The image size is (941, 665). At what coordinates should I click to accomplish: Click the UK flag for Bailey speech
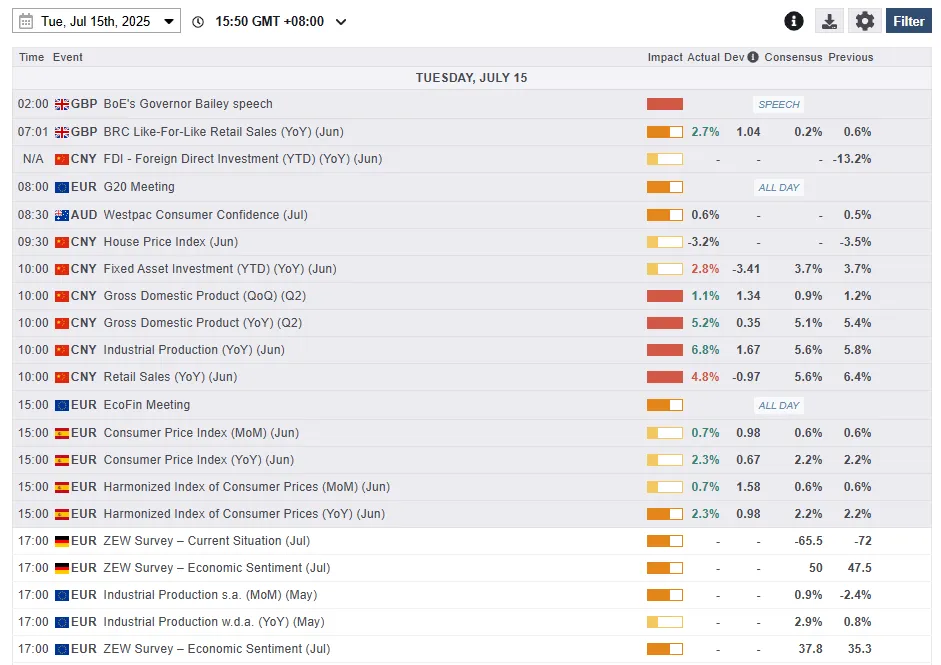point(62,104)
